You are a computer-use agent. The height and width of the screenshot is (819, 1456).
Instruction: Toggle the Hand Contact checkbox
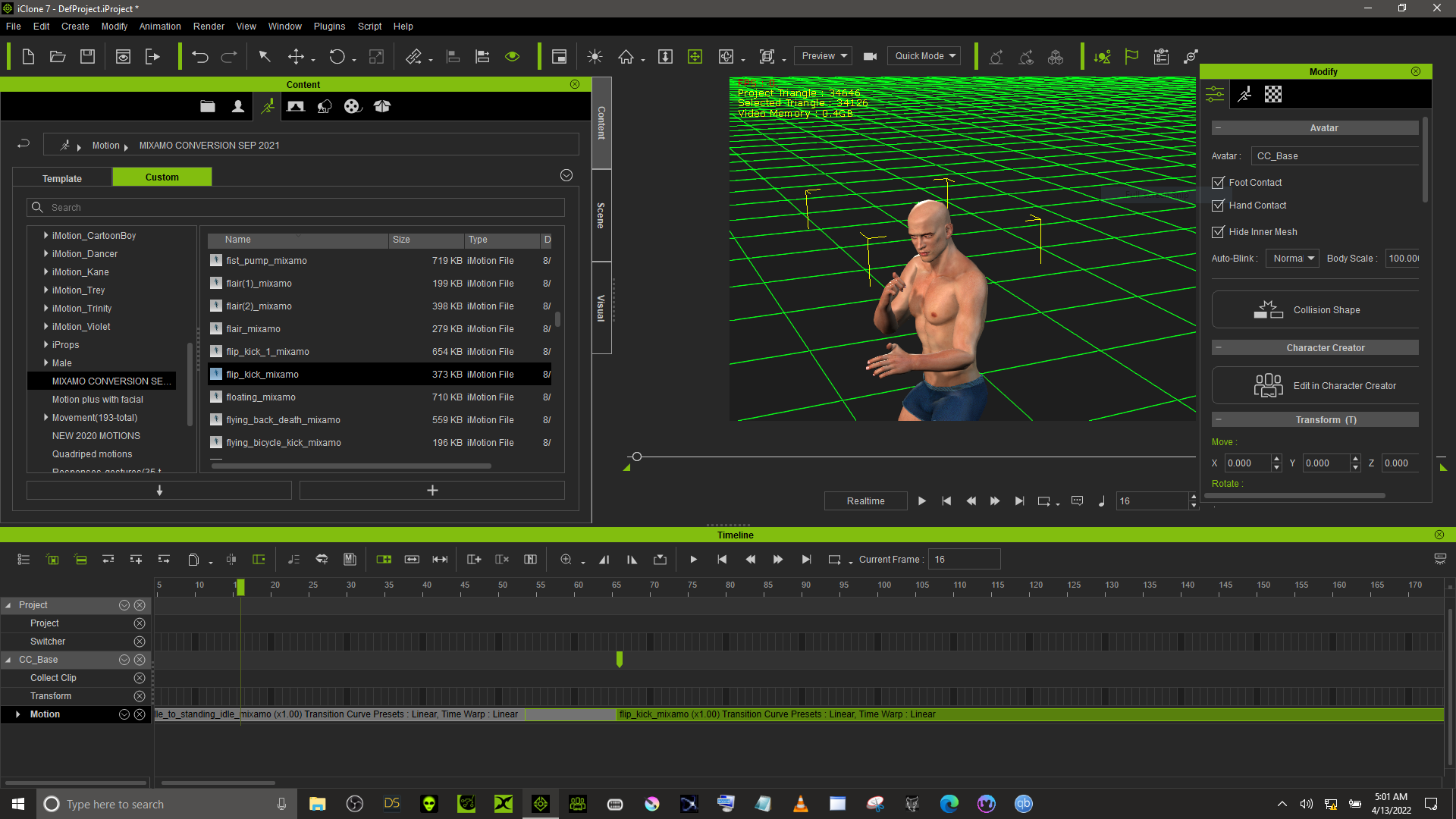click(1218, 206)
